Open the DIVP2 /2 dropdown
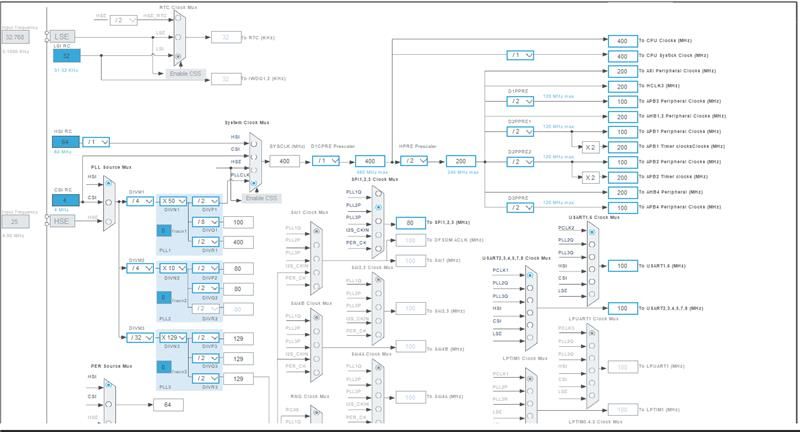 click(x=206, y=268)
